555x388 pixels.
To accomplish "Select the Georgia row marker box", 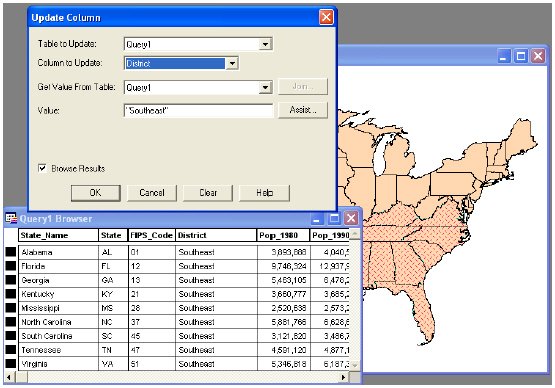I will tap(11, 280).
